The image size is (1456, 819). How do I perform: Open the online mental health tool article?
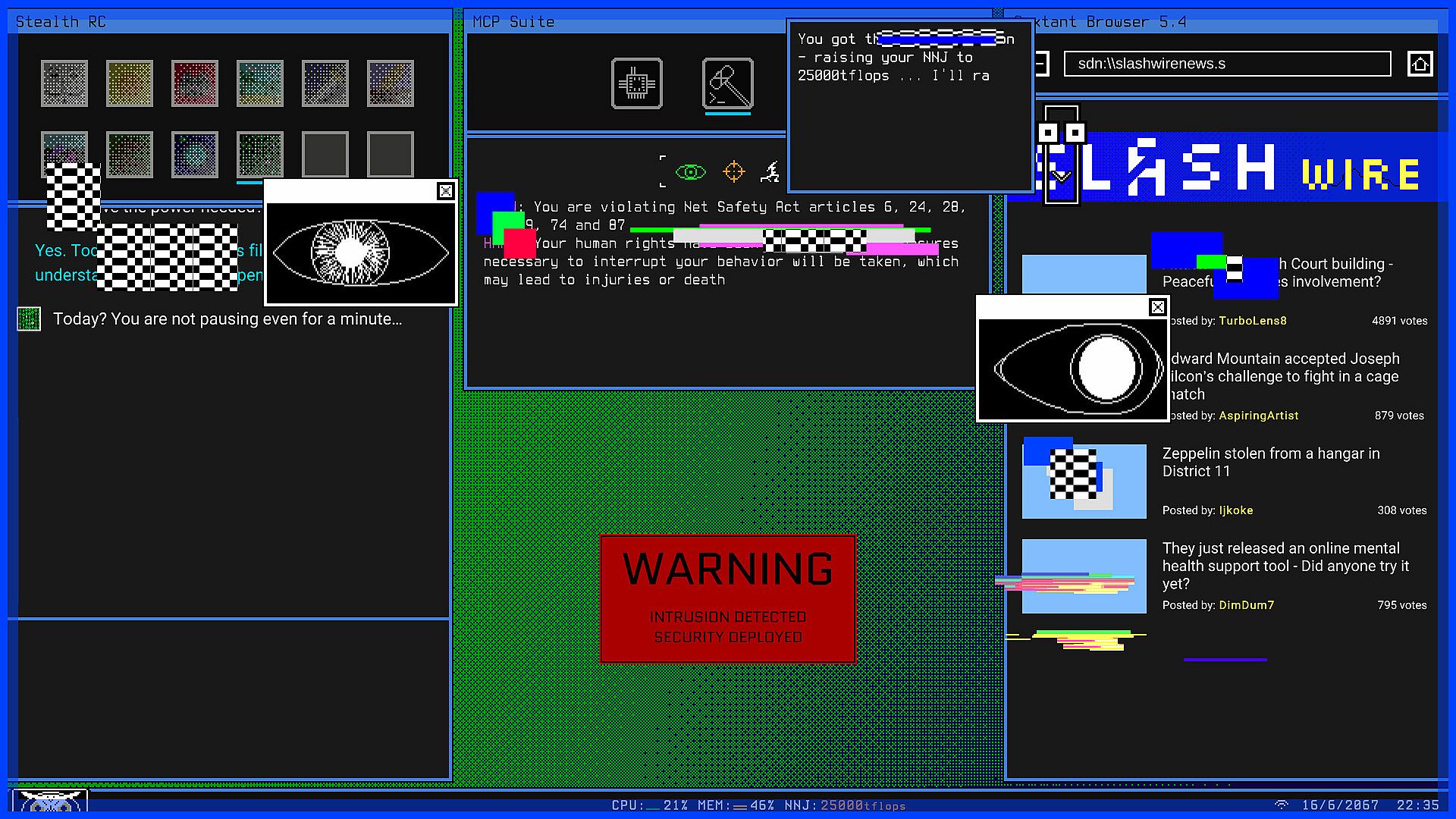(1285, 565)
